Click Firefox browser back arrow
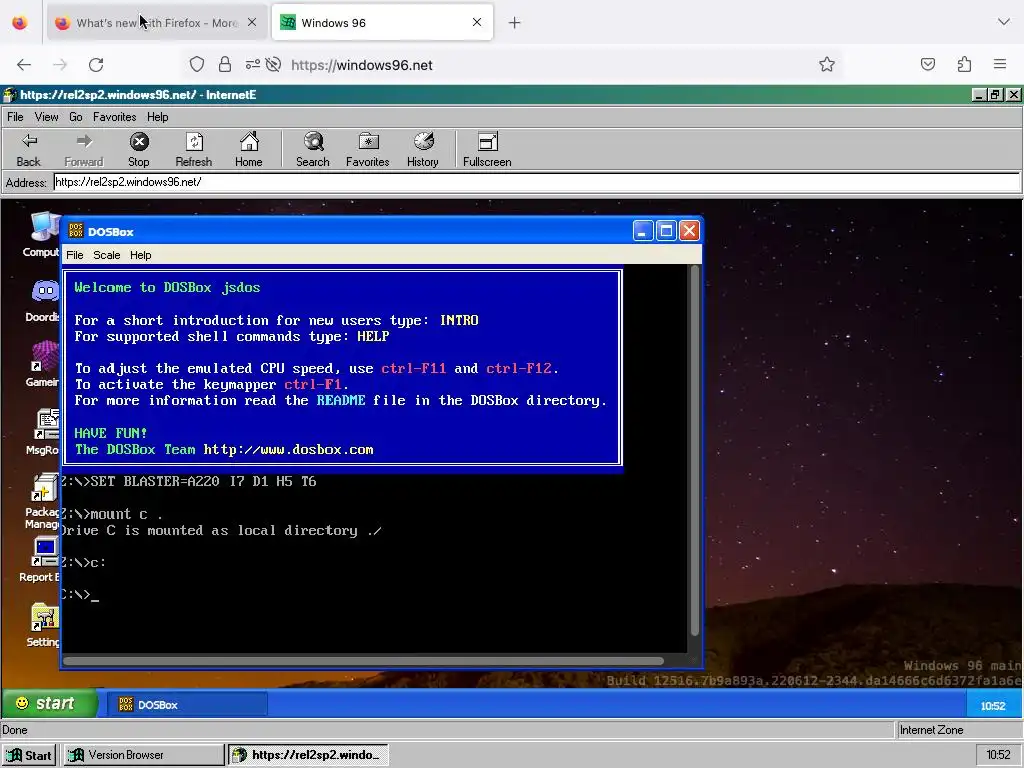 24,65
